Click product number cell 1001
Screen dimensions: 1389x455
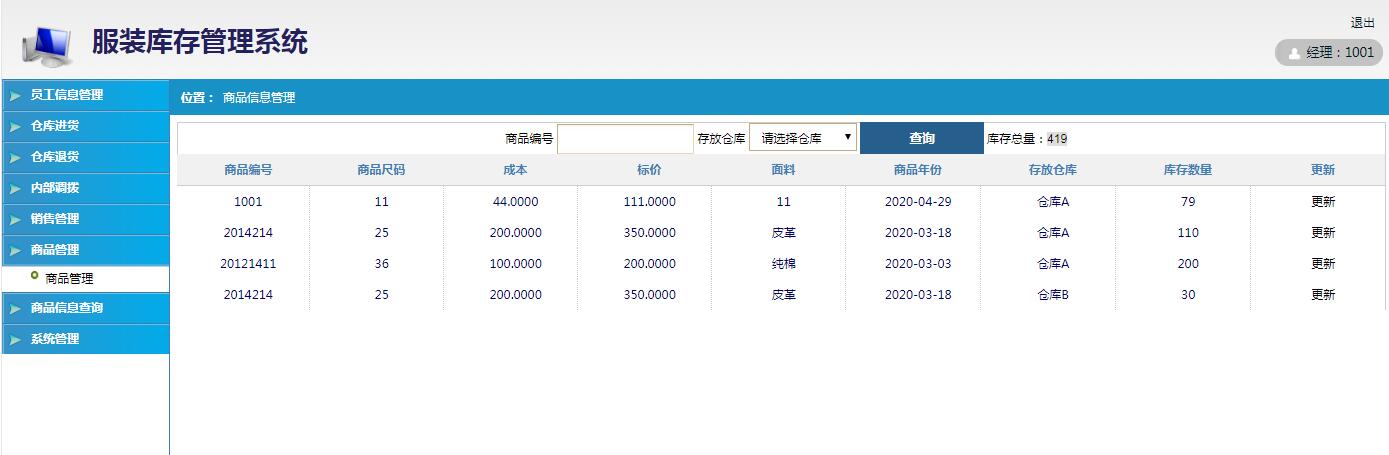pos(248,202)
